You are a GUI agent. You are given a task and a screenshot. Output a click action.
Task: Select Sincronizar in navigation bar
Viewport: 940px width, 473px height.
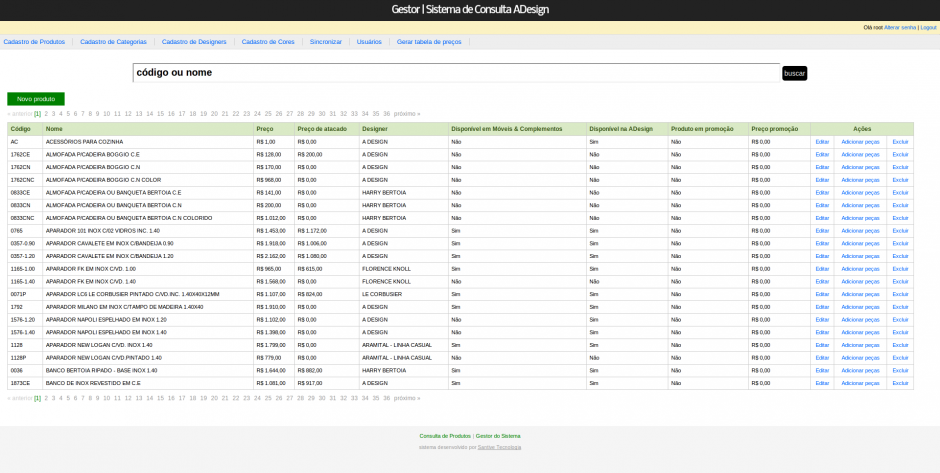325,42
